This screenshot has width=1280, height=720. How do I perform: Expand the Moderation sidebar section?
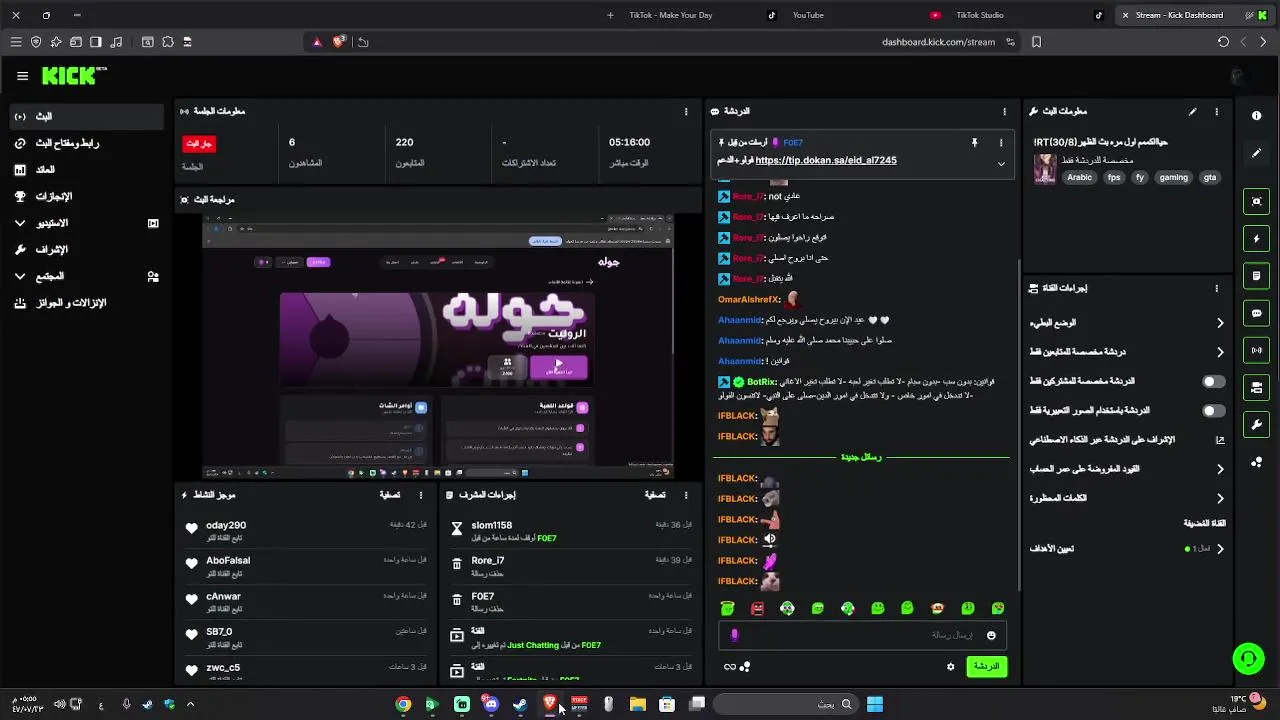coord(86,250)
